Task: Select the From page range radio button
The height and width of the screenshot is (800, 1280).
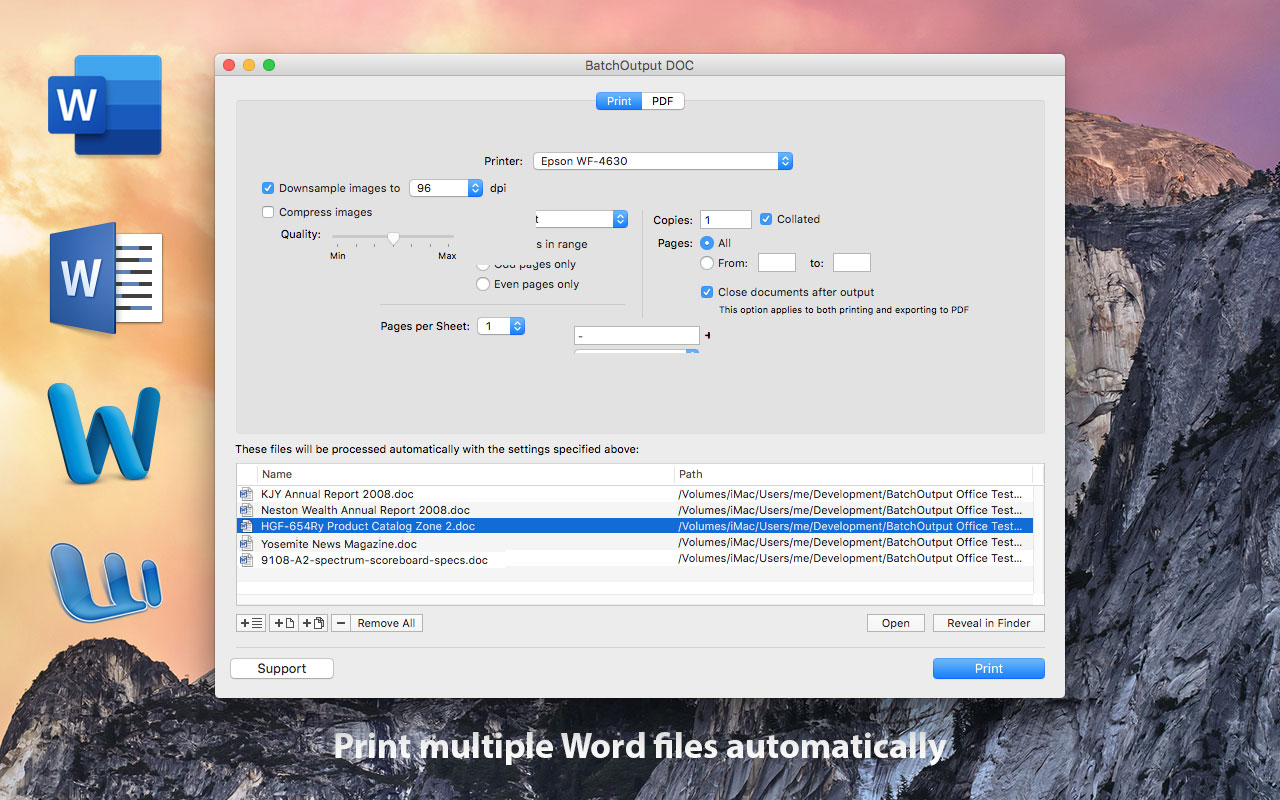Action: click(x=707, y=263)
